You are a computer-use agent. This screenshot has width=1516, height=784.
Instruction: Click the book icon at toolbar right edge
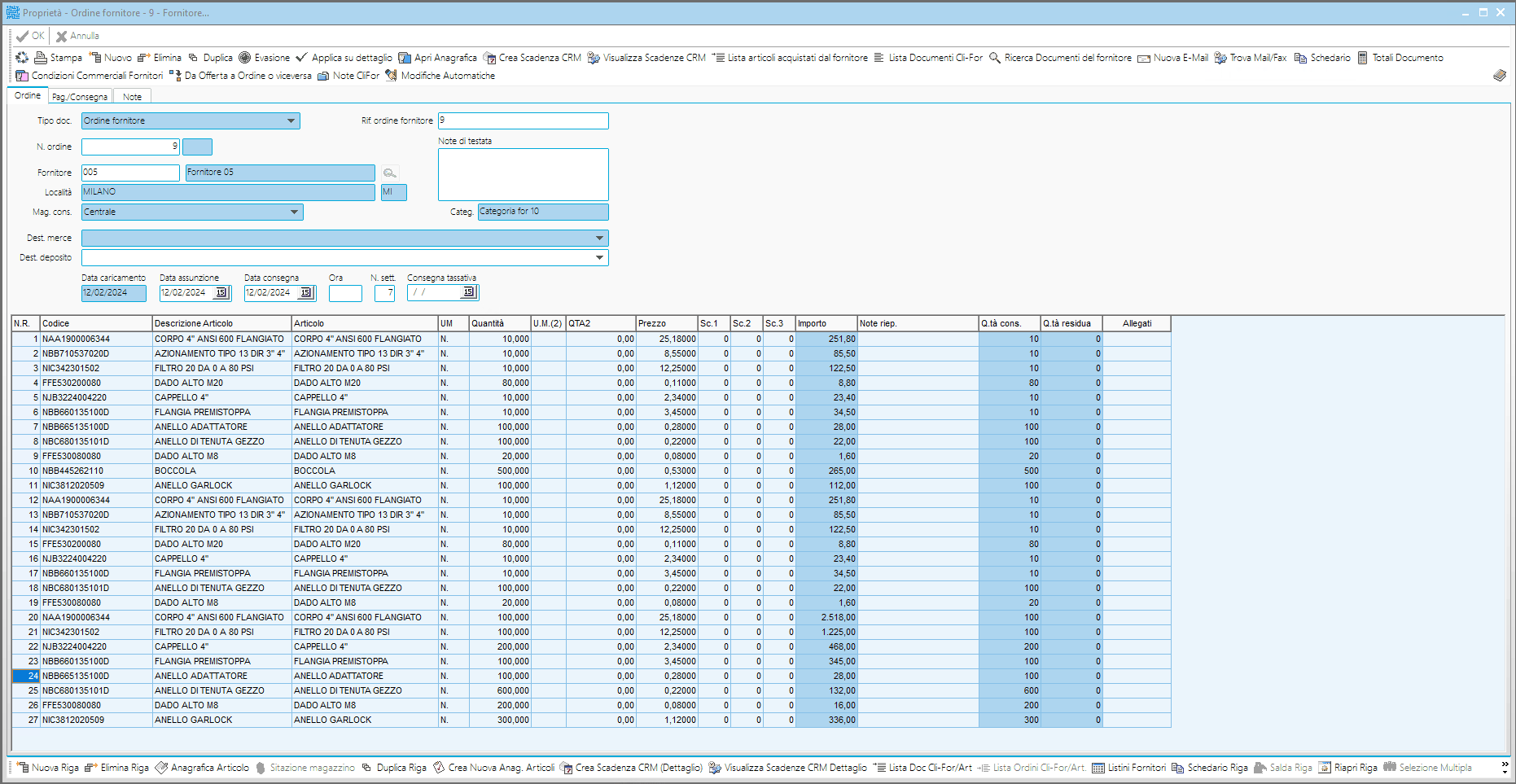[x=1500, y=75]
